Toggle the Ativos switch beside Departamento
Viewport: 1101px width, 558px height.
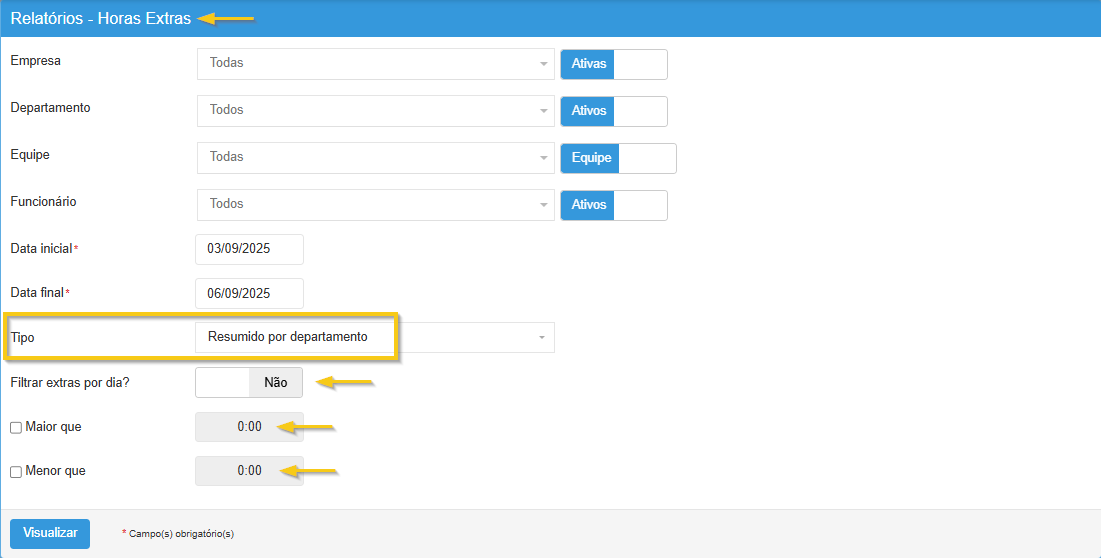pyautogui.click(x=613, y=111)
